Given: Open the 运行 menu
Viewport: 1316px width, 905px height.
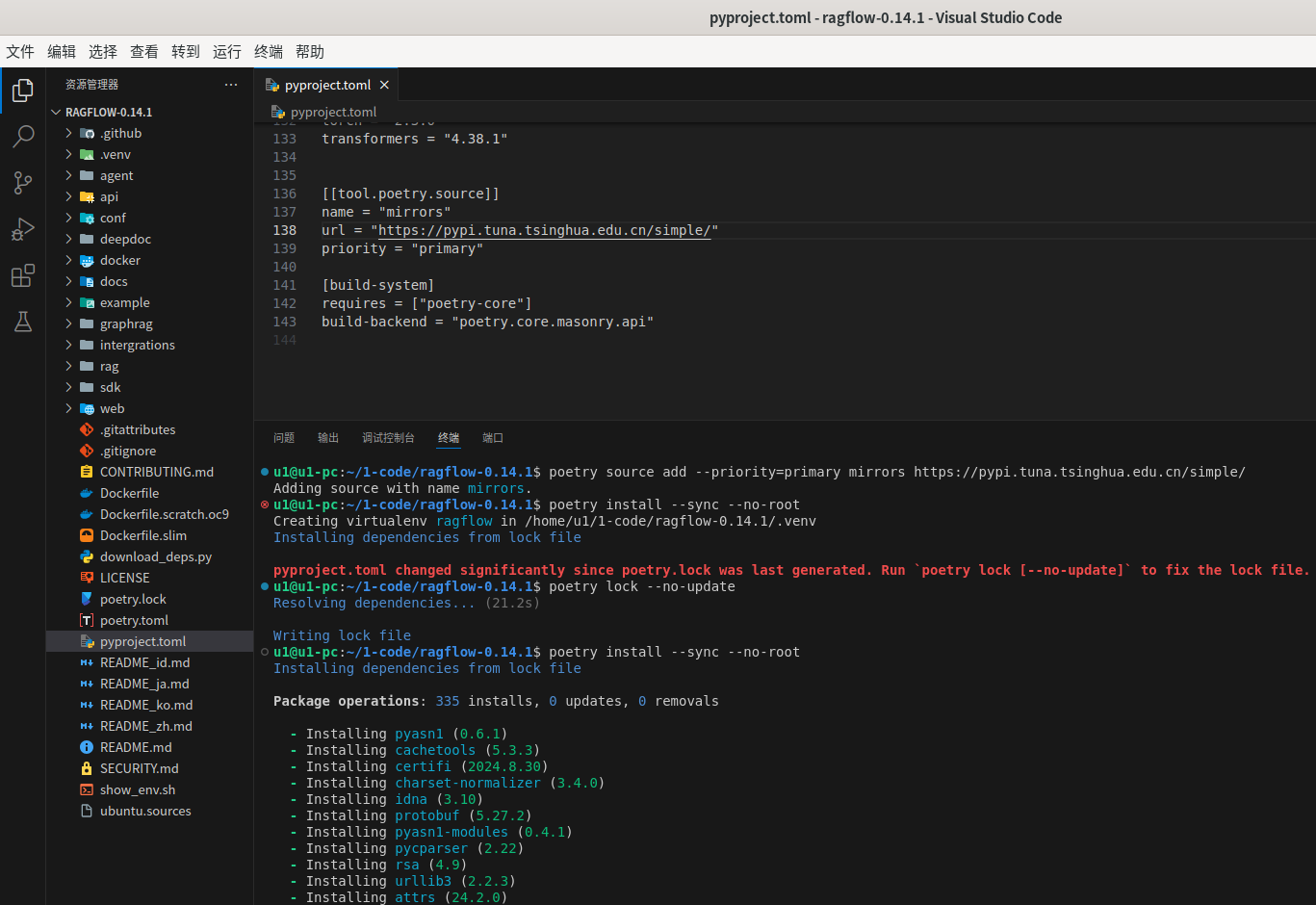Looking at the screenshot, I should click(x=227, y=52).
